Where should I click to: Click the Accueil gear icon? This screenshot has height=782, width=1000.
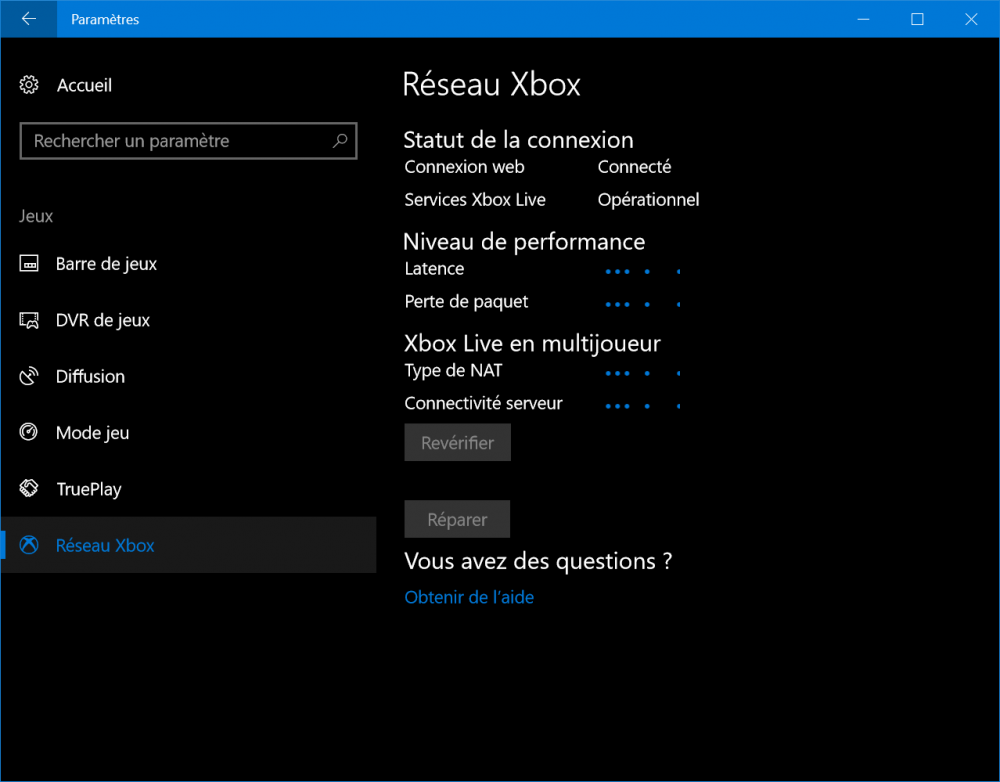(x=29, y=85)
